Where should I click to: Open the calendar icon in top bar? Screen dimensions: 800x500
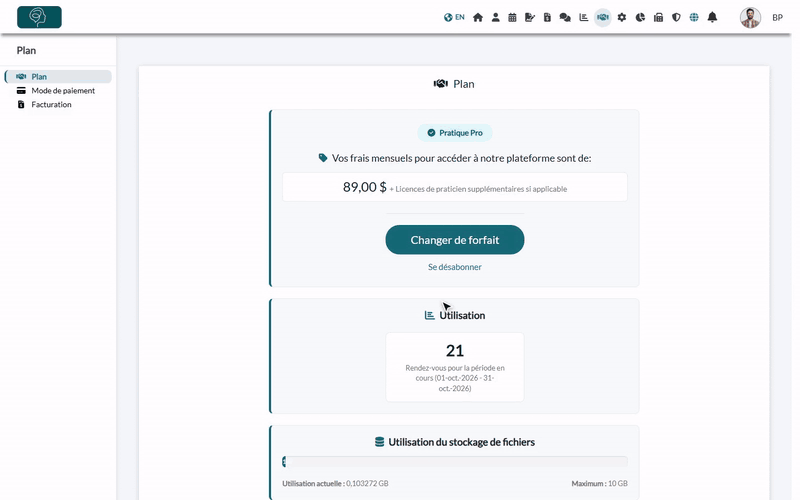pyautogui.click(x=512, y=17)
